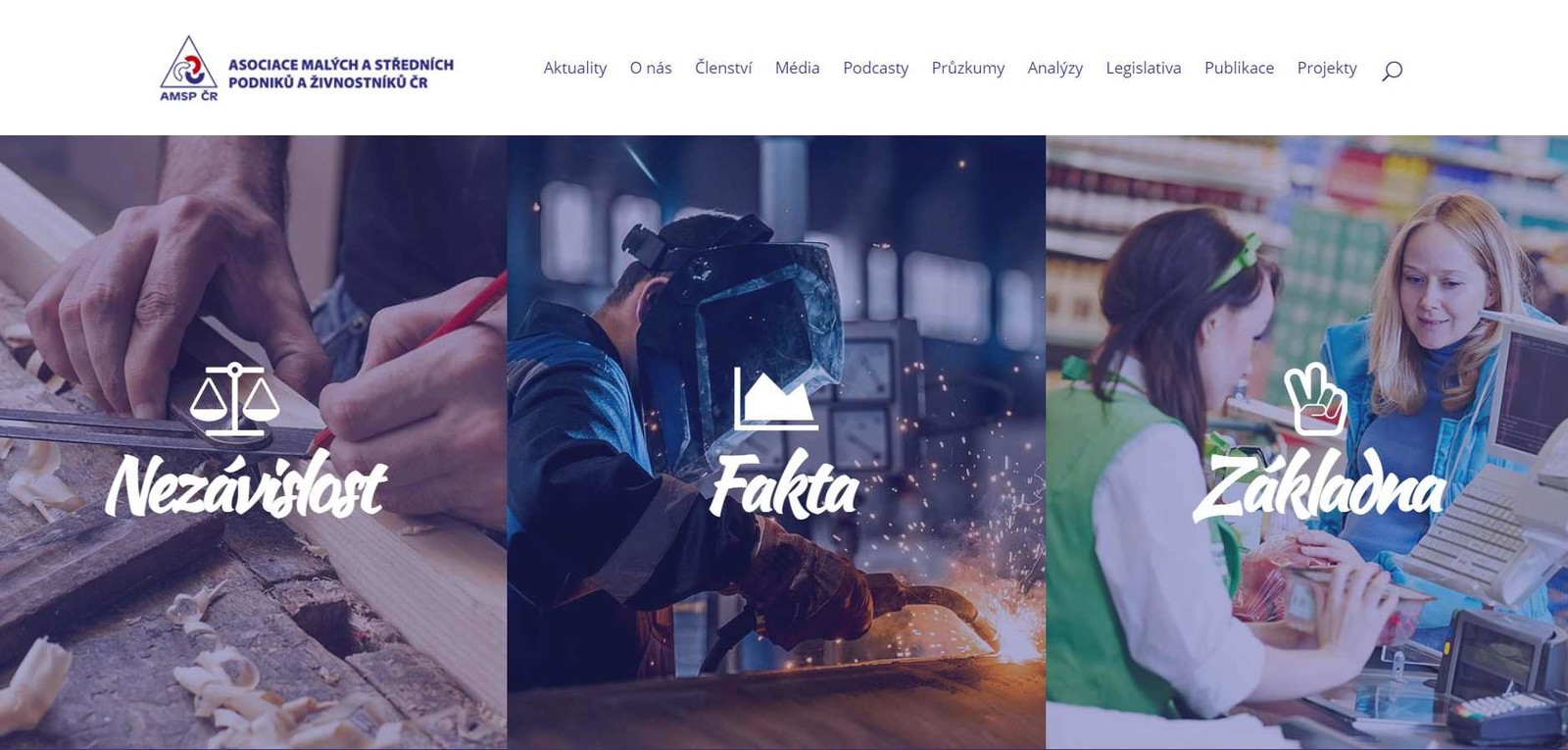Select the welder photo panel
1568x750 pixels.
tap(776, 442)
